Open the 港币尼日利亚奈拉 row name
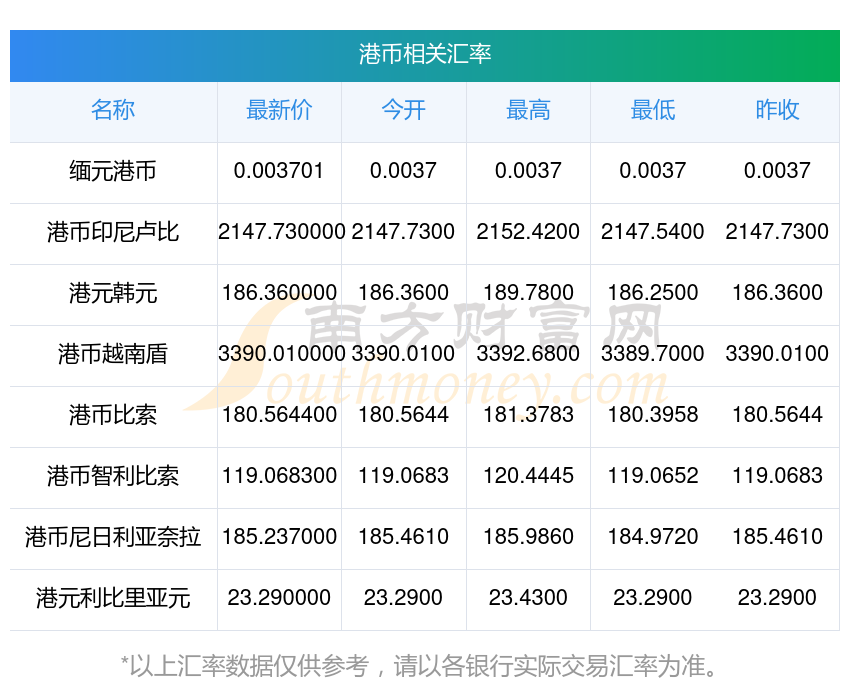Screen dimensions: 850x697 [x=113, y=537]
